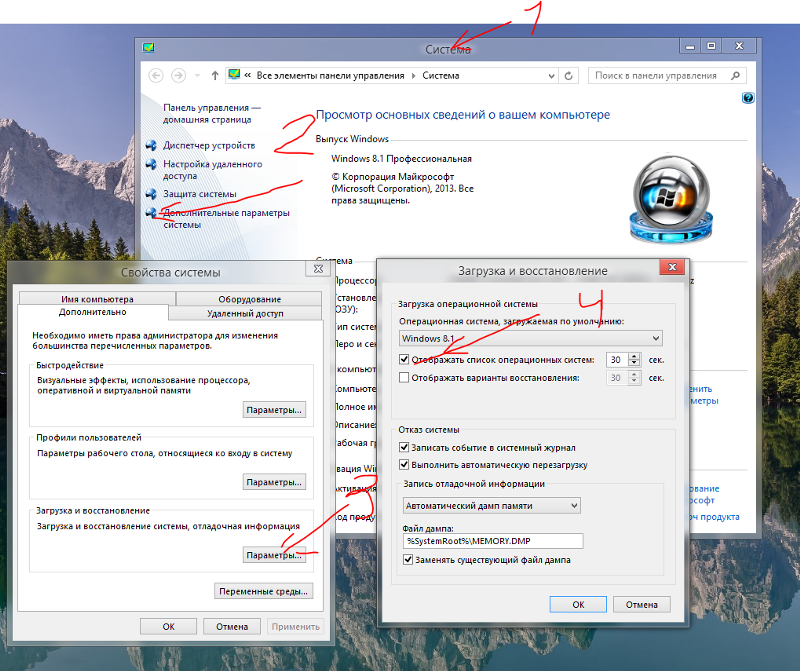Screen dimensions: 800x671
Task: Confirm with OK in Свойства системы dialog
Action: pos(168,627)
